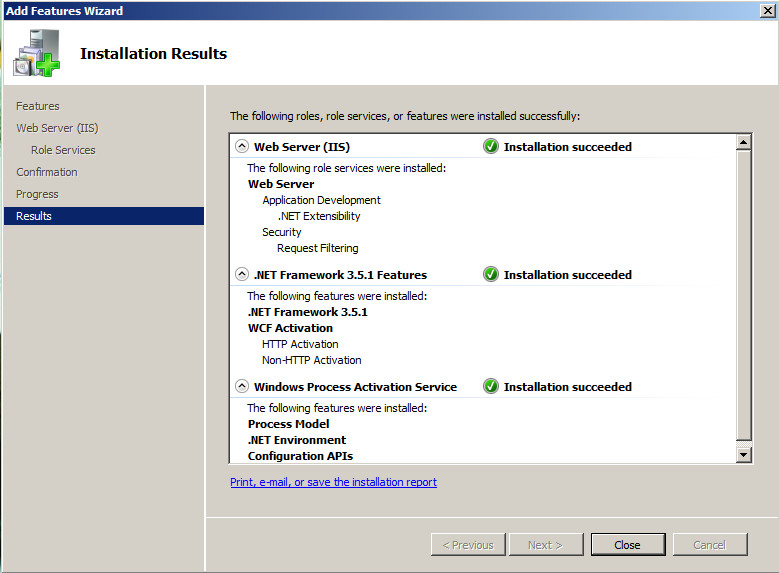Click the Previous button

pyautogui.click(x=468, y=545)
